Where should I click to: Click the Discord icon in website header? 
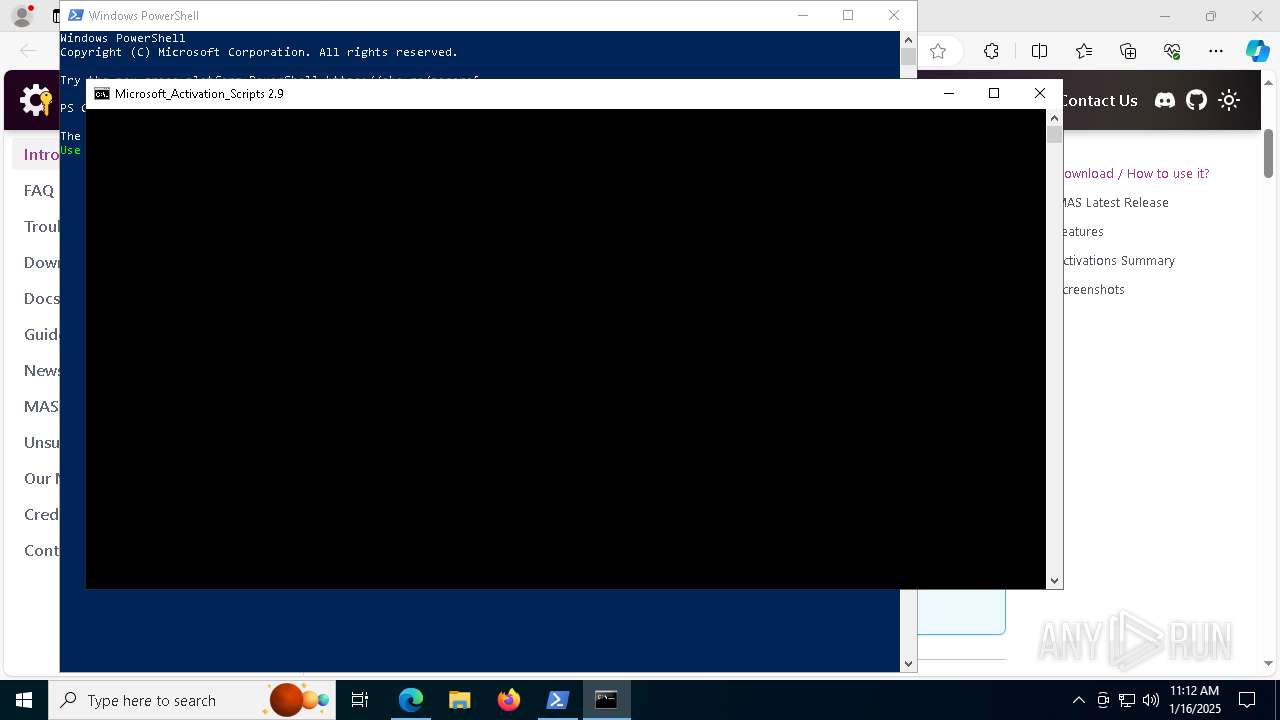pyautogui.click(x=1165, y=100)
